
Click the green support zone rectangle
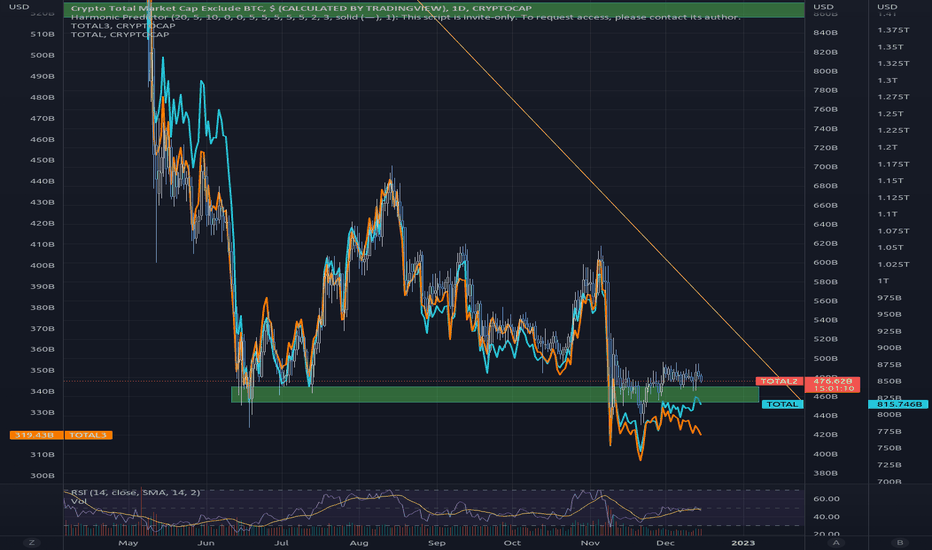495,395
